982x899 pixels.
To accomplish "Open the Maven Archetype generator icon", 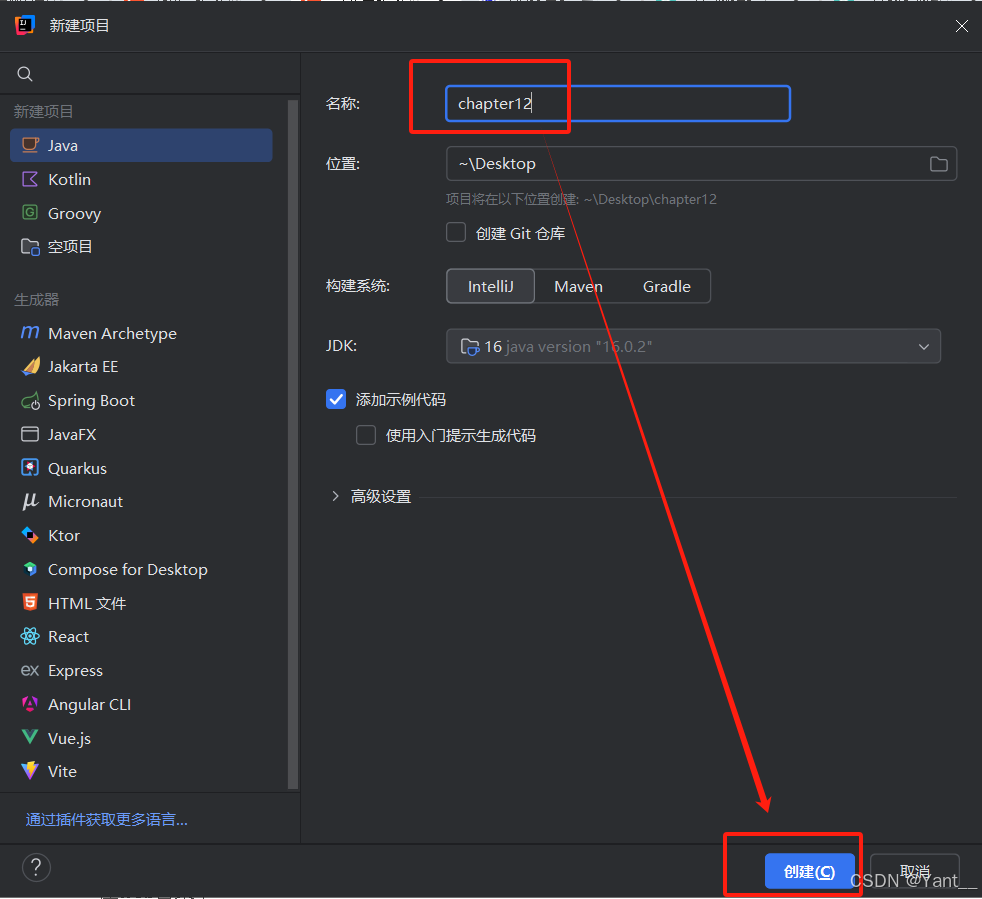I will coord(30,333).
